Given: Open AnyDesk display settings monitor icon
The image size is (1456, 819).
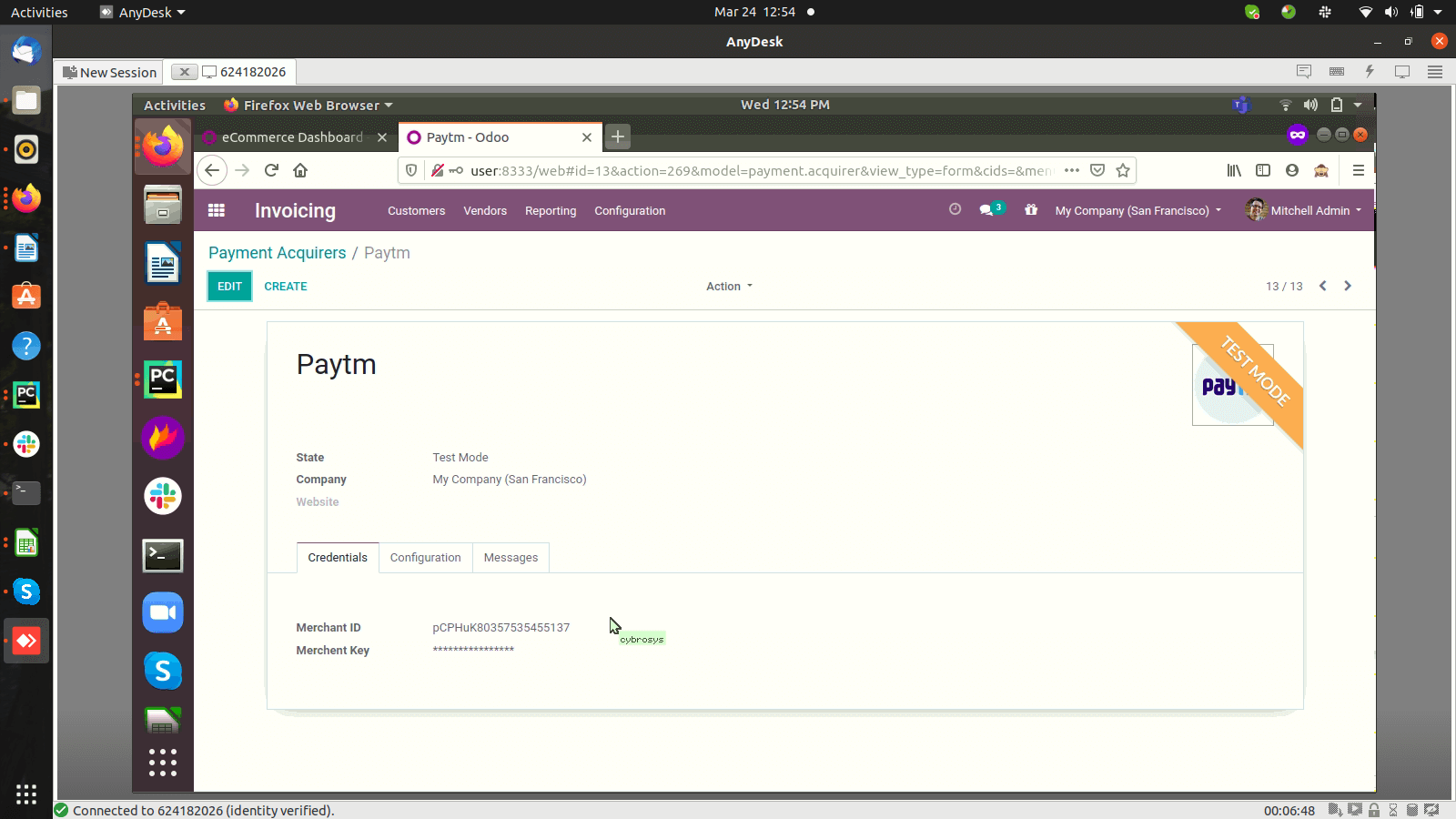Looking at the screenshot, I should pyautogui.click(x=1402, y=71).
